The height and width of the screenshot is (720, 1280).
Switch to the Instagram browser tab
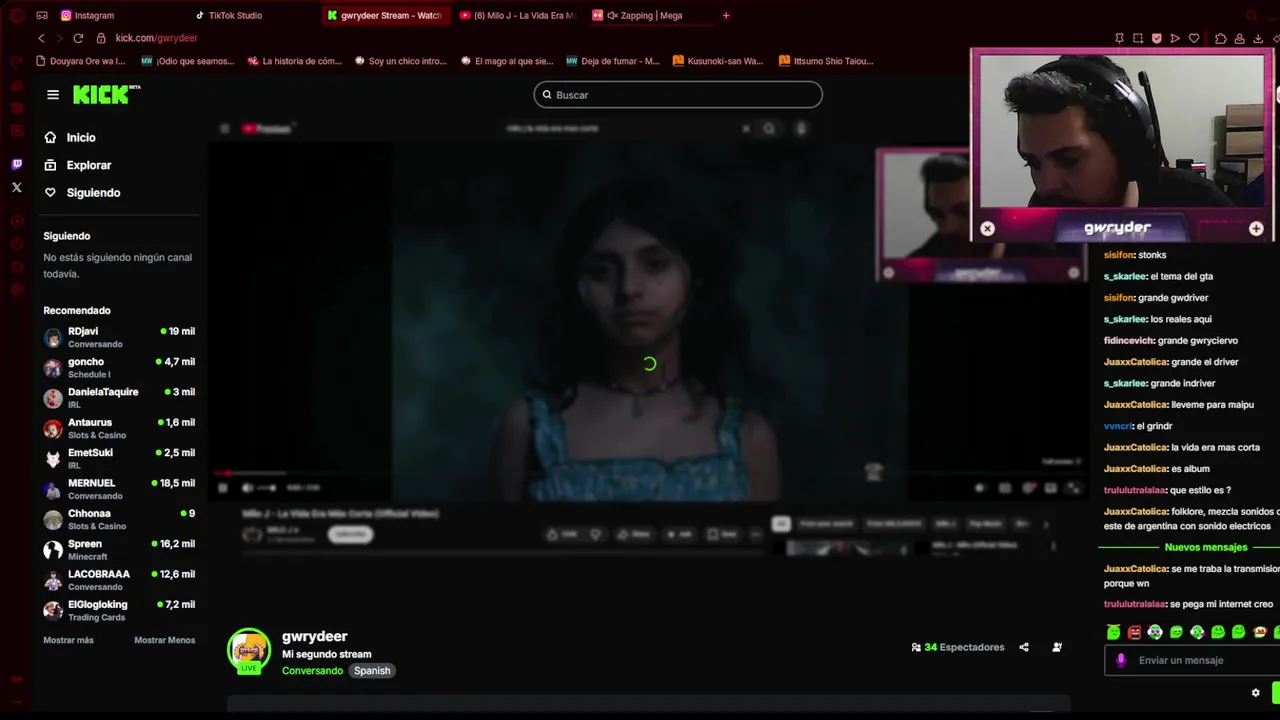[88, 15]
